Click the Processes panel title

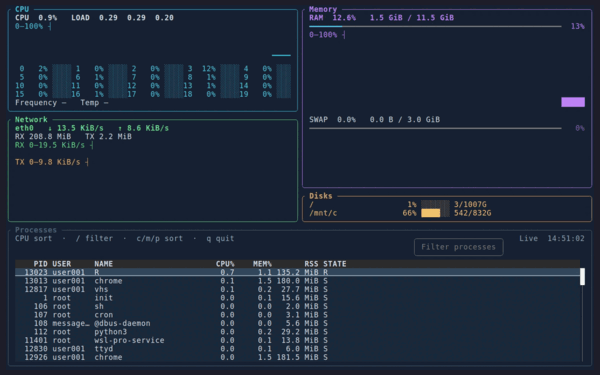point(36,230)
